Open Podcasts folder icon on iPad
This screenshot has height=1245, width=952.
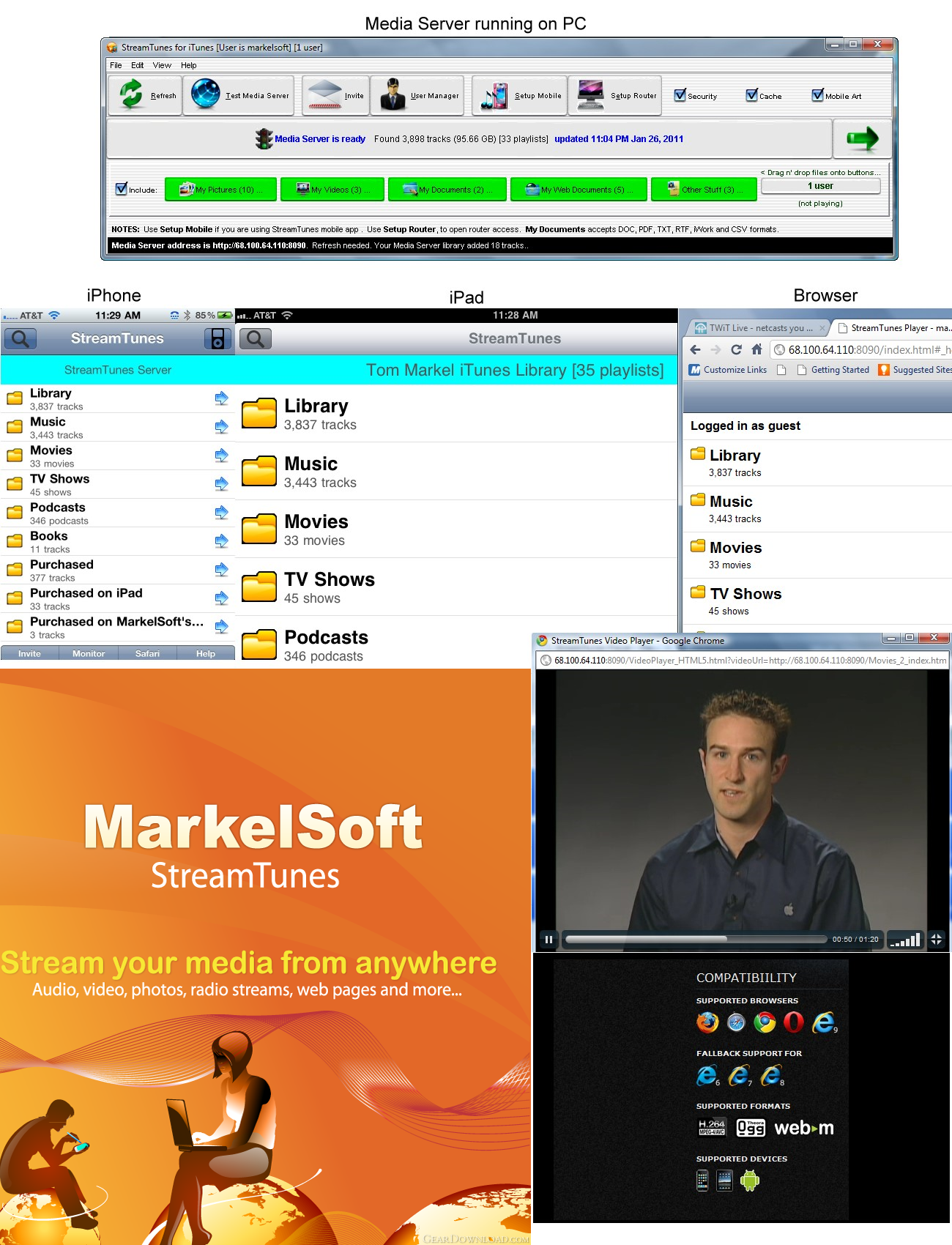point(259,644)
